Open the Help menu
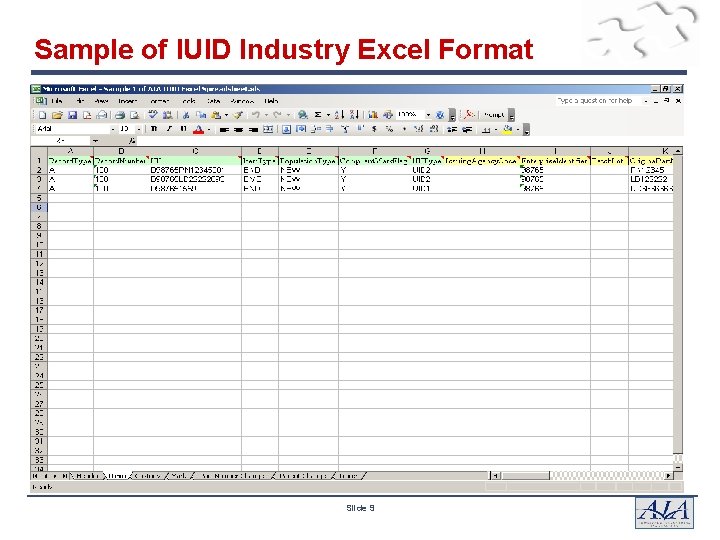720x540 pixels. pyautogui.click(x=271, y=101)
